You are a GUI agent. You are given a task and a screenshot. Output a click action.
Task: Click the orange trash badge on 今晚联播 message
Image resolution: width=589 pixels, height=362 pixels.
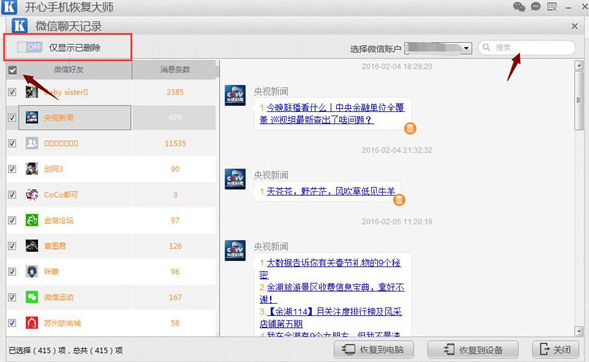(410, 128)
